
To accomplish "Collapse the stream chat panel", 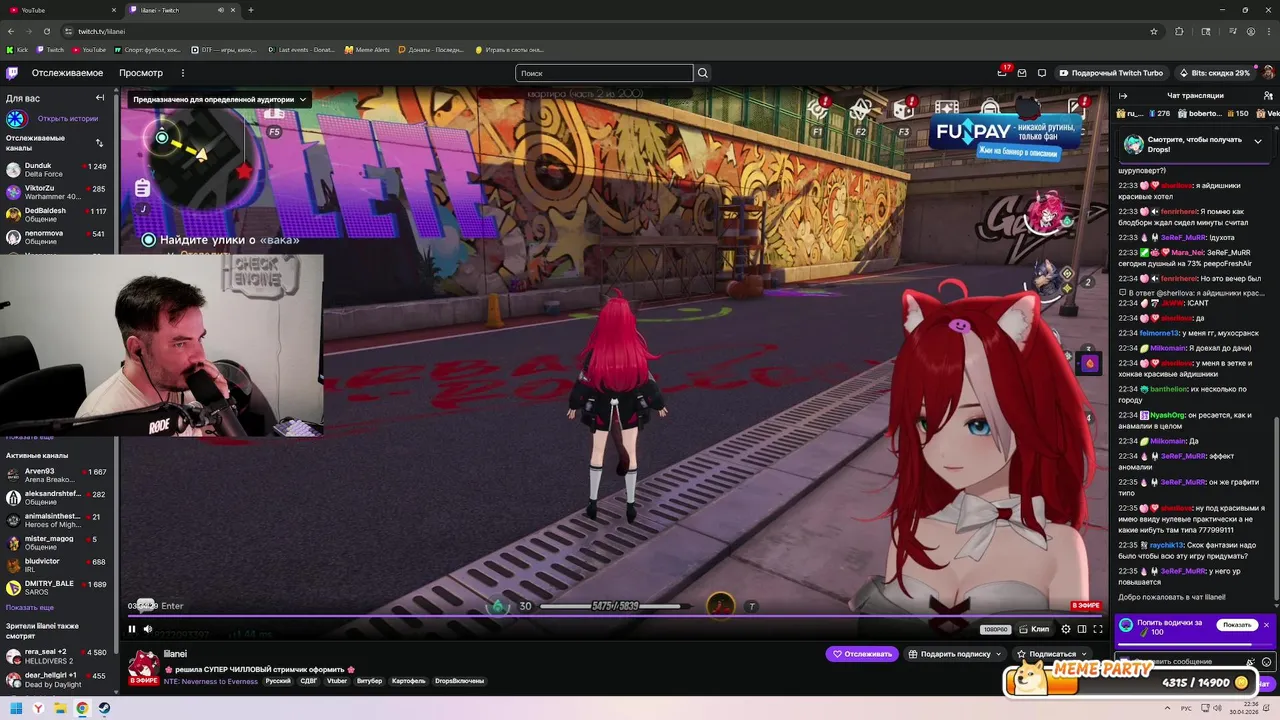I will point(1123,96).
